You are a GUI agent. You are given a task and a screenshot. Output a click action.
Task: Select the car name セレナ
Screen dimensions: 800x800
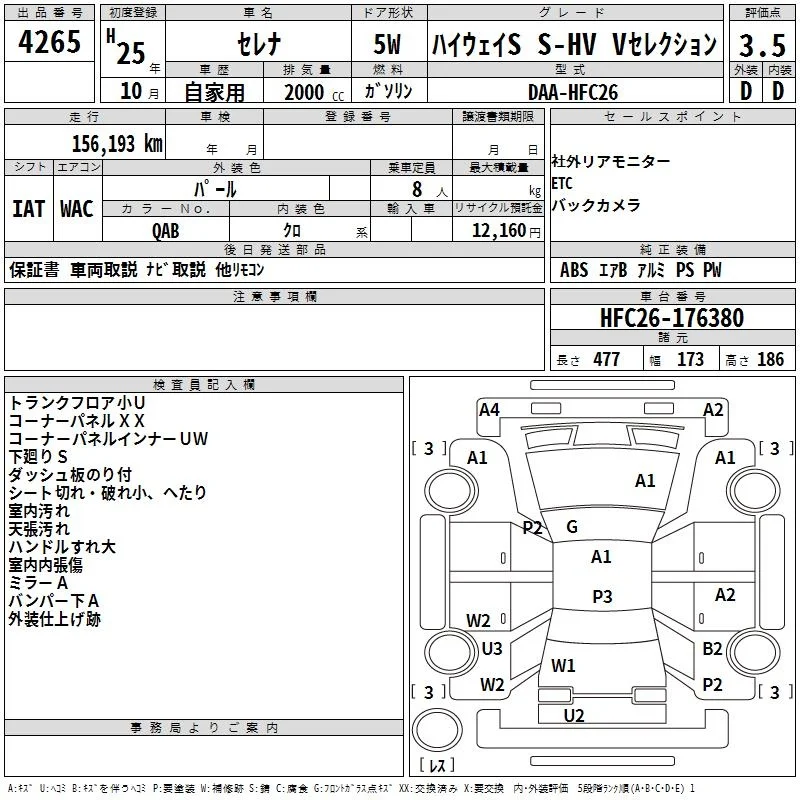point(259,43)
